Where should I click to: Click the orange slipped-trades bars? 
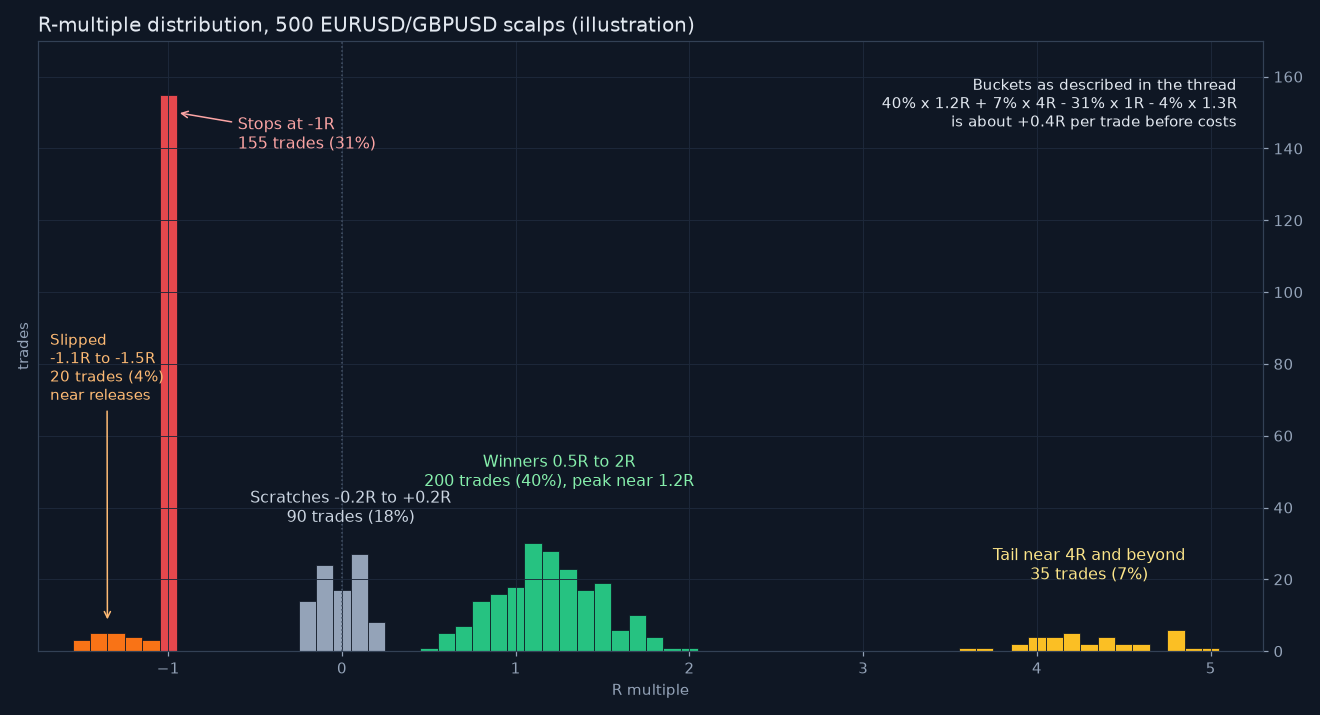tap(117, 642)
